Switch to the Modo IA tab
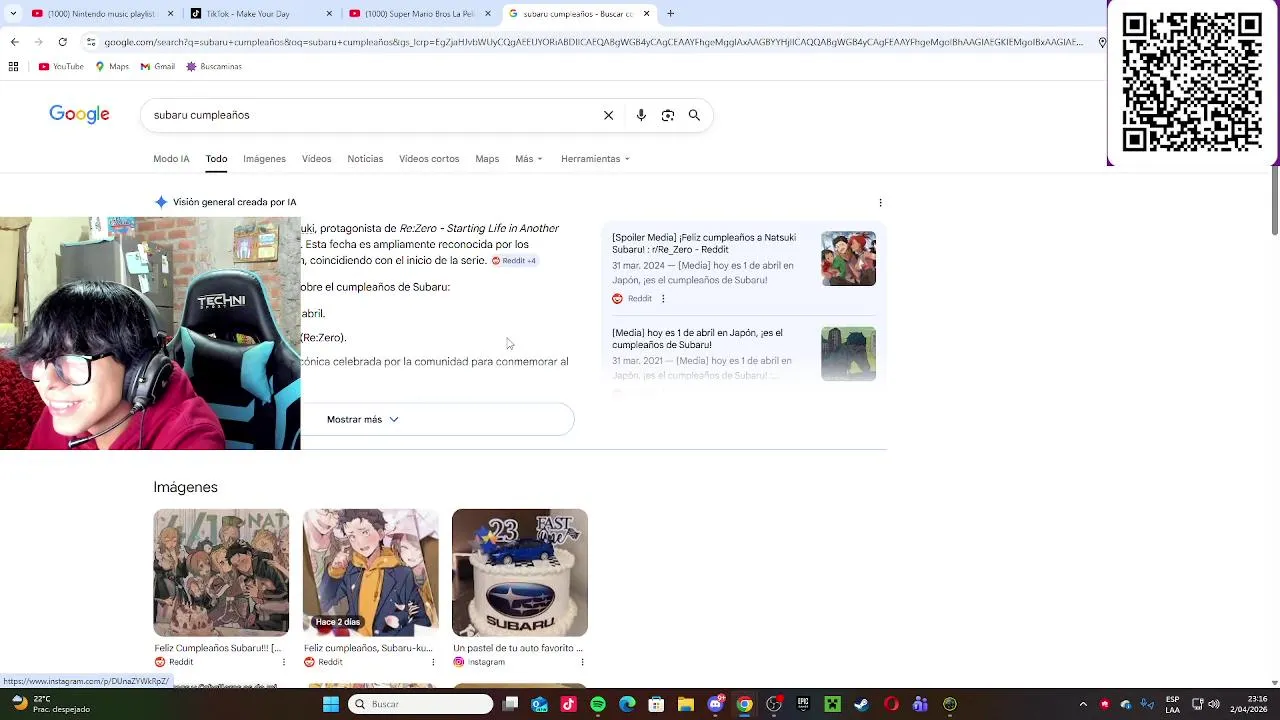 [x=171, y=159]
